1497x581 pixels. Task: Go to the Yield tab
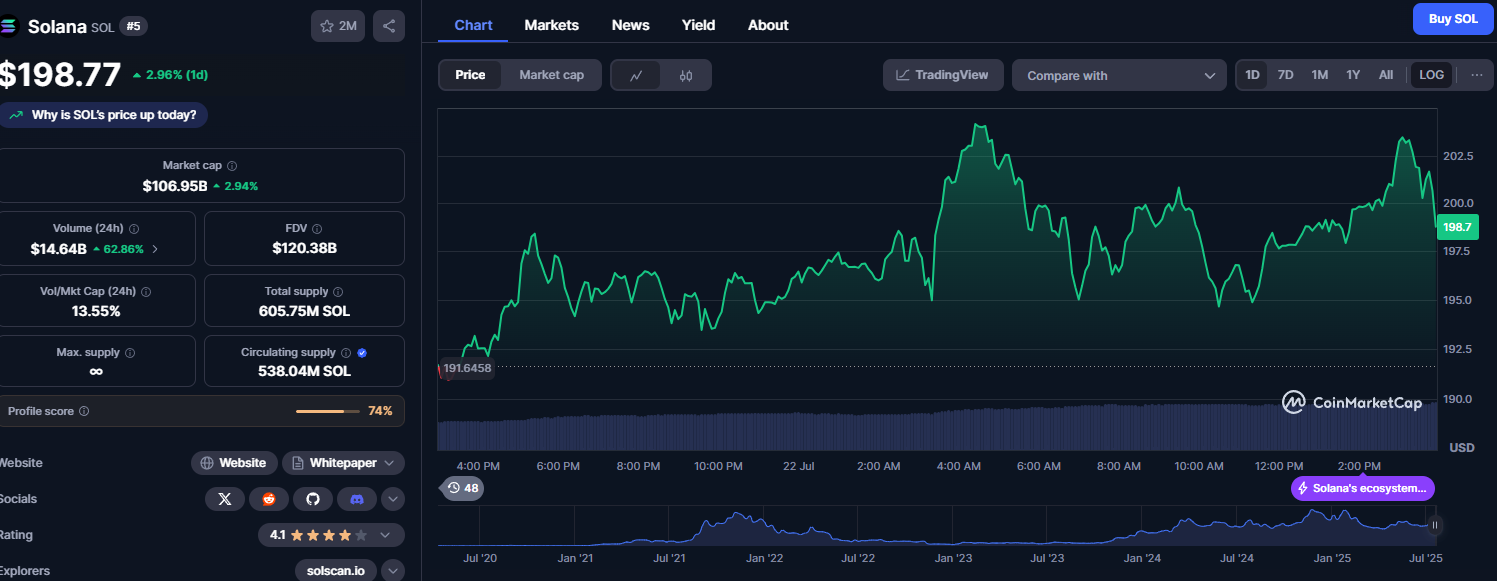(699, 25)
